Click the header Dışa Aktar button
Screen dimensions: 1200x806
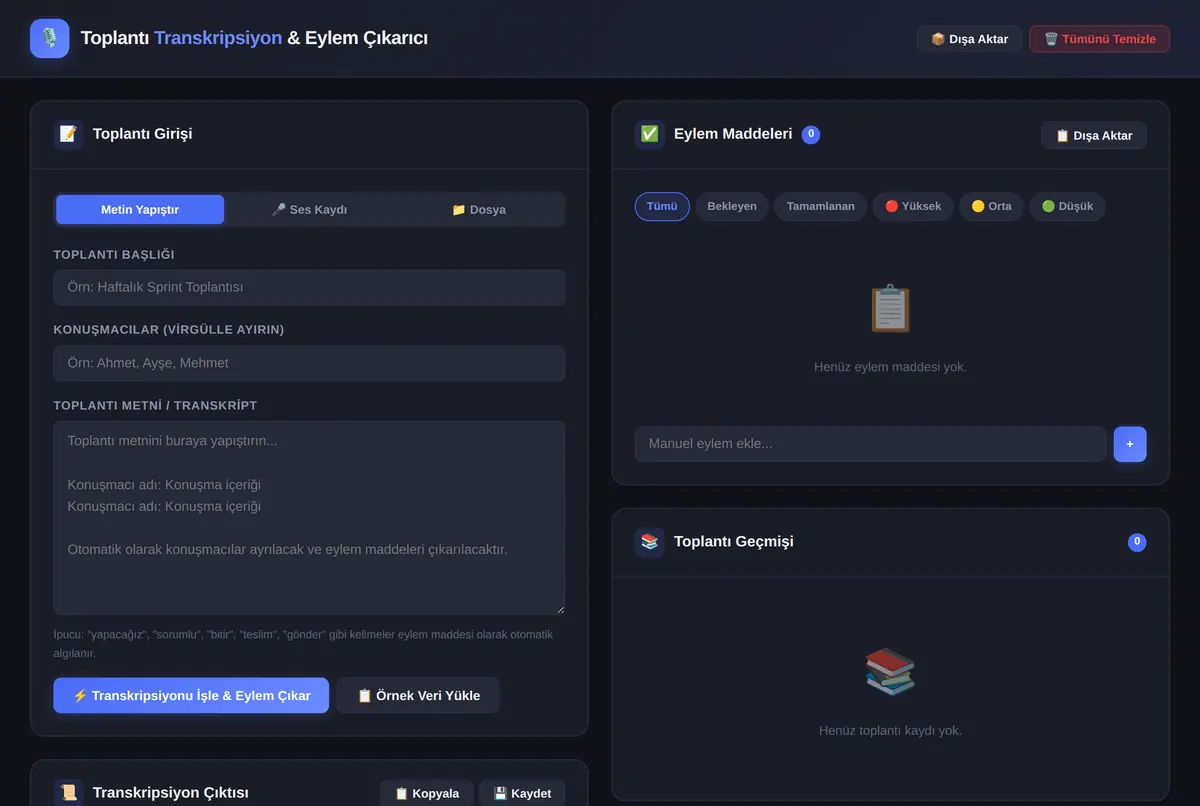[969, 39]
